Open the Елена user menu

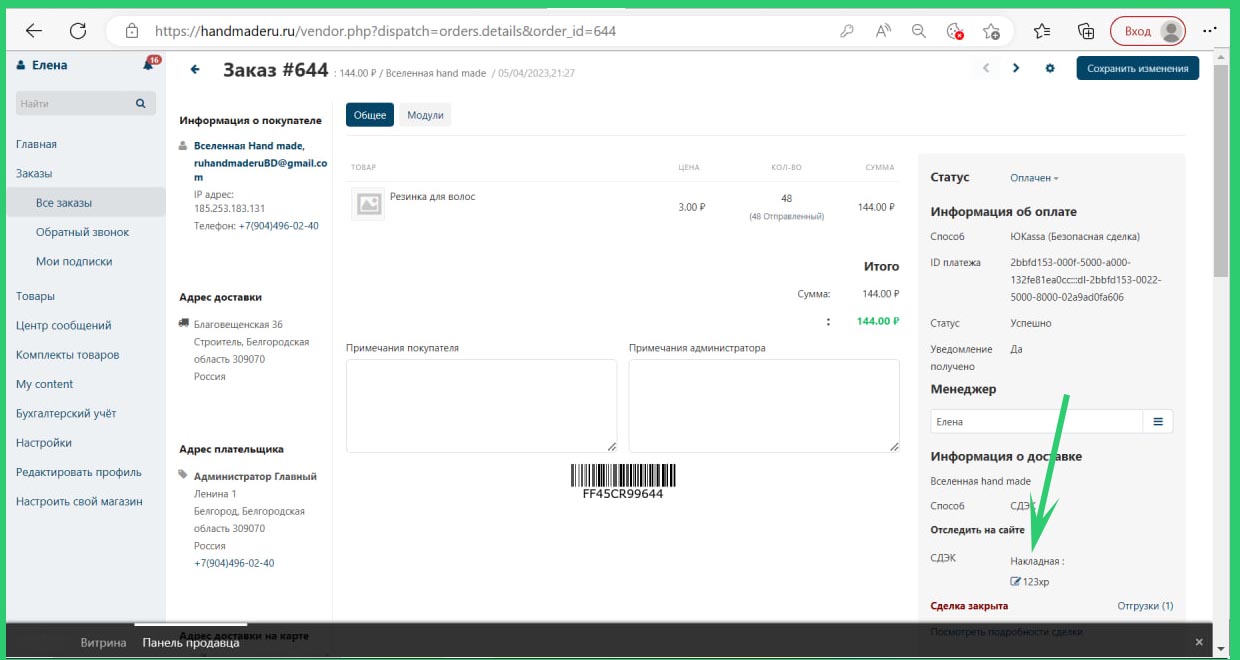43,65
